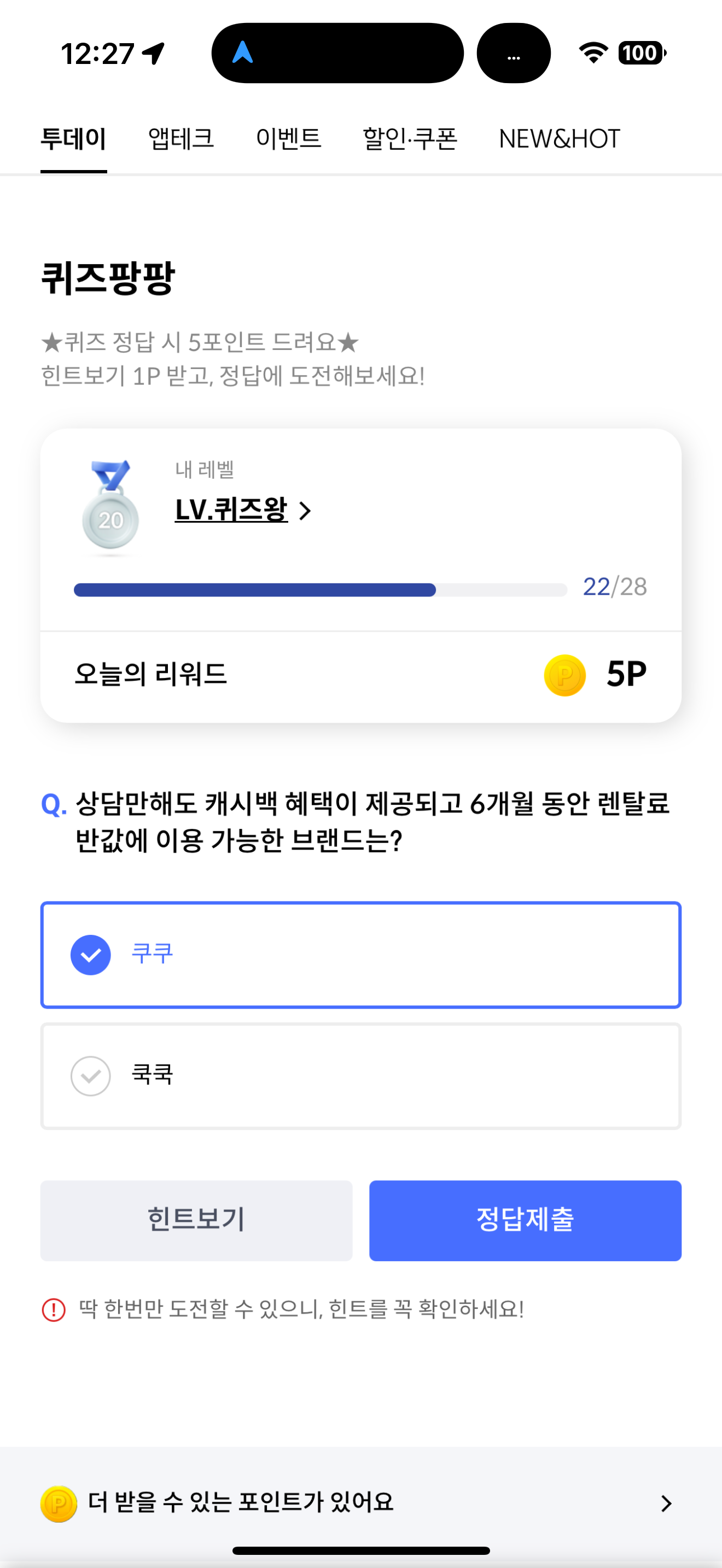This screenshot has height=1568, width=722.
Task: Open the LV.퀴즈왕 level link
Action: [231, 510]
